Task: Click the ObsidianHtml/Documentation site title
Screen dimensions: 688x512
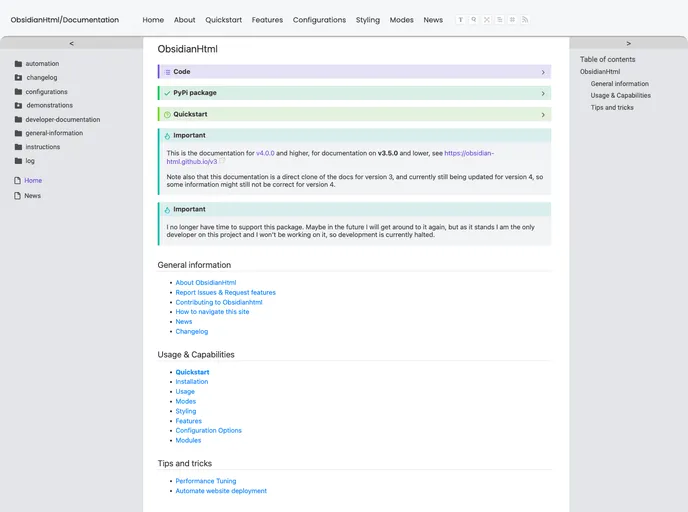Action: [65, 20]
